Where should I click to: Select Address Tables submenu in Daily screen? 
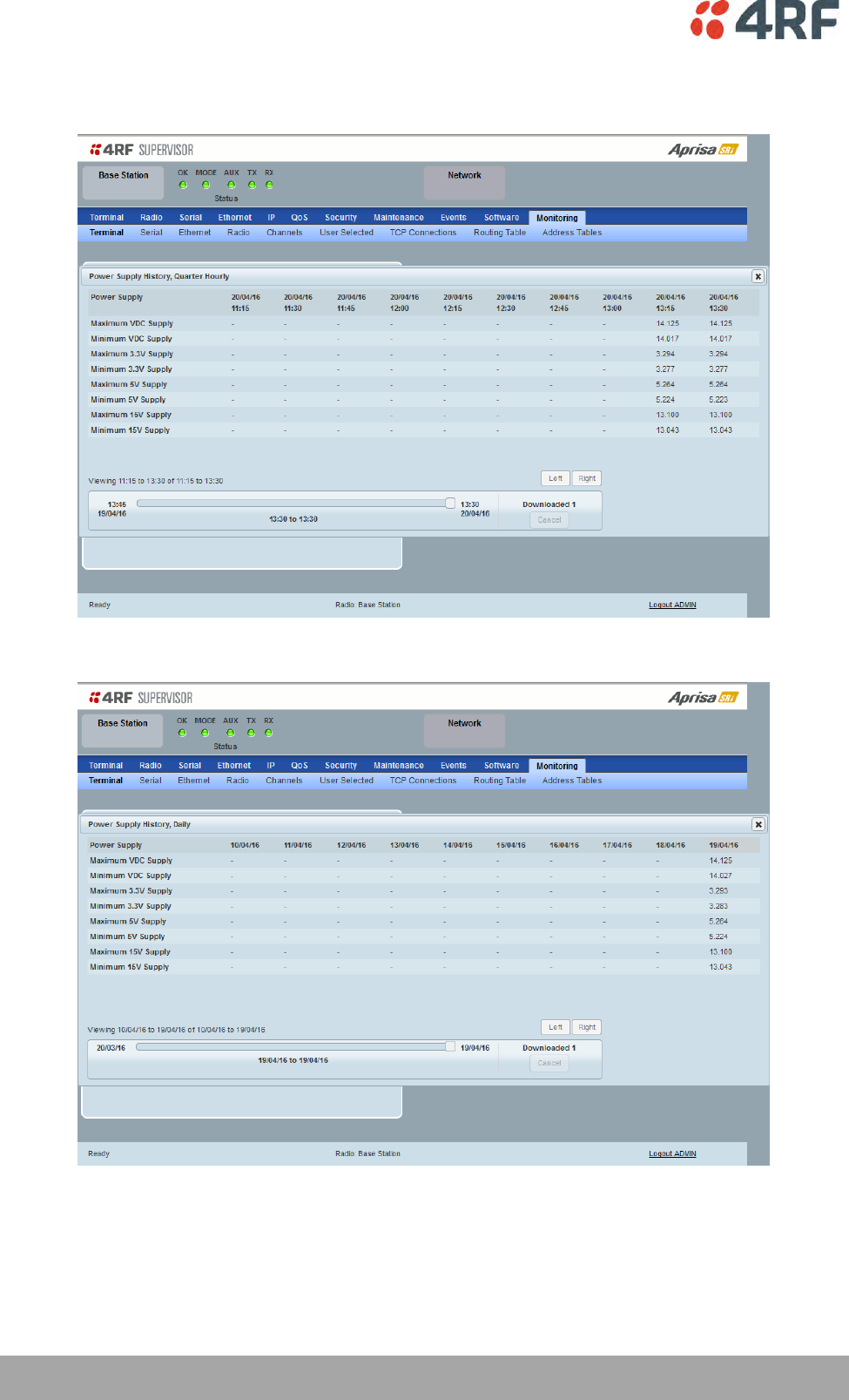coord(572,781)
